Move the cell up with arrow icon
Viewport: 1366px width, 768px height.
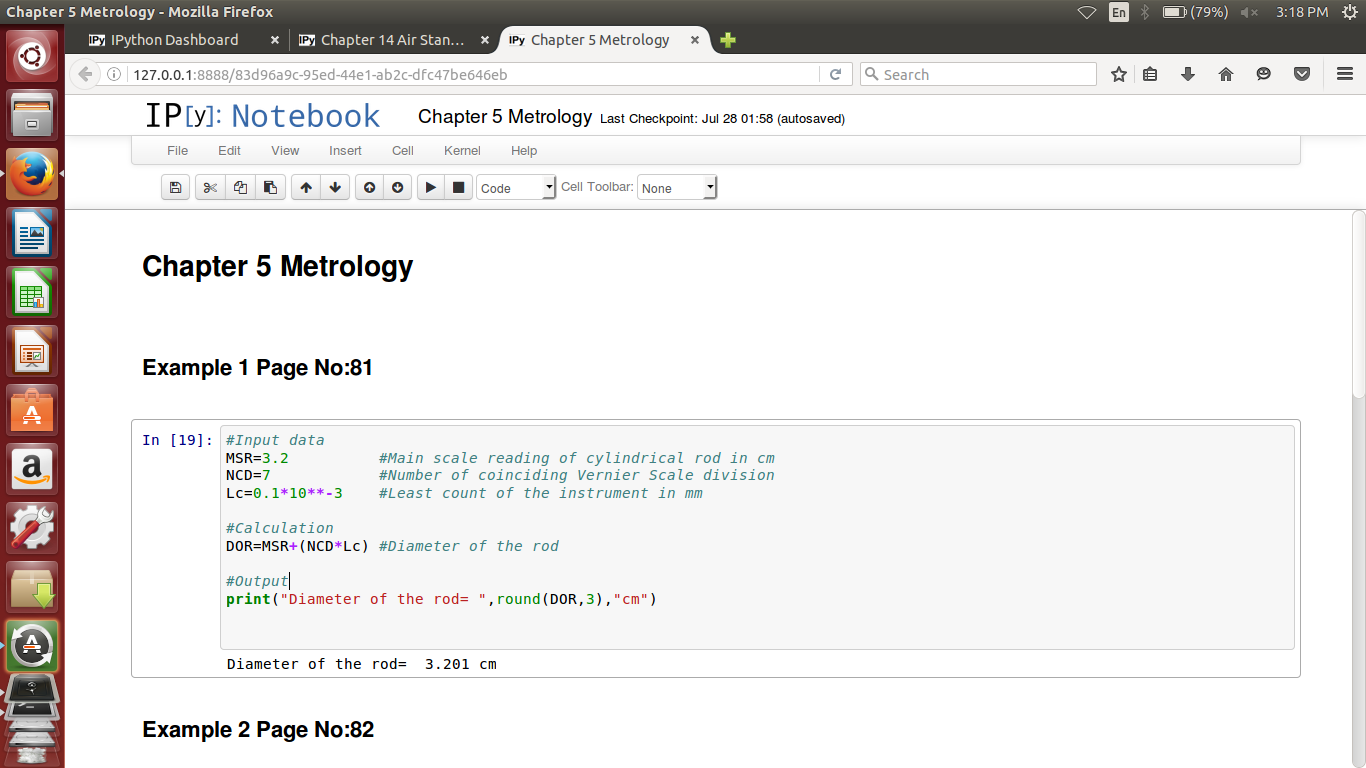click(306, 187)
